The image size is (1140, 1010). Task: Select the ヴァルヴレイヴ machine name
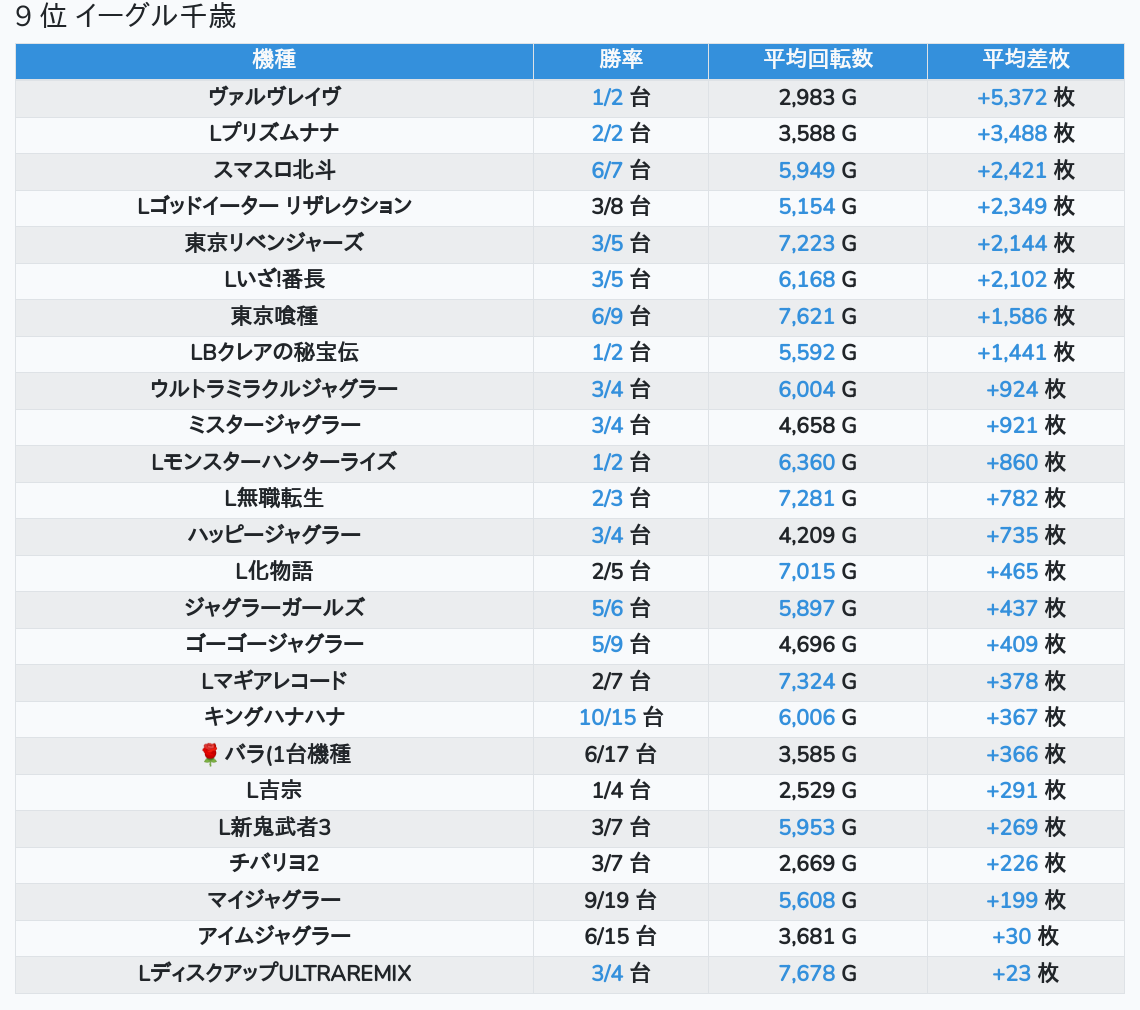tap(274, 97)
